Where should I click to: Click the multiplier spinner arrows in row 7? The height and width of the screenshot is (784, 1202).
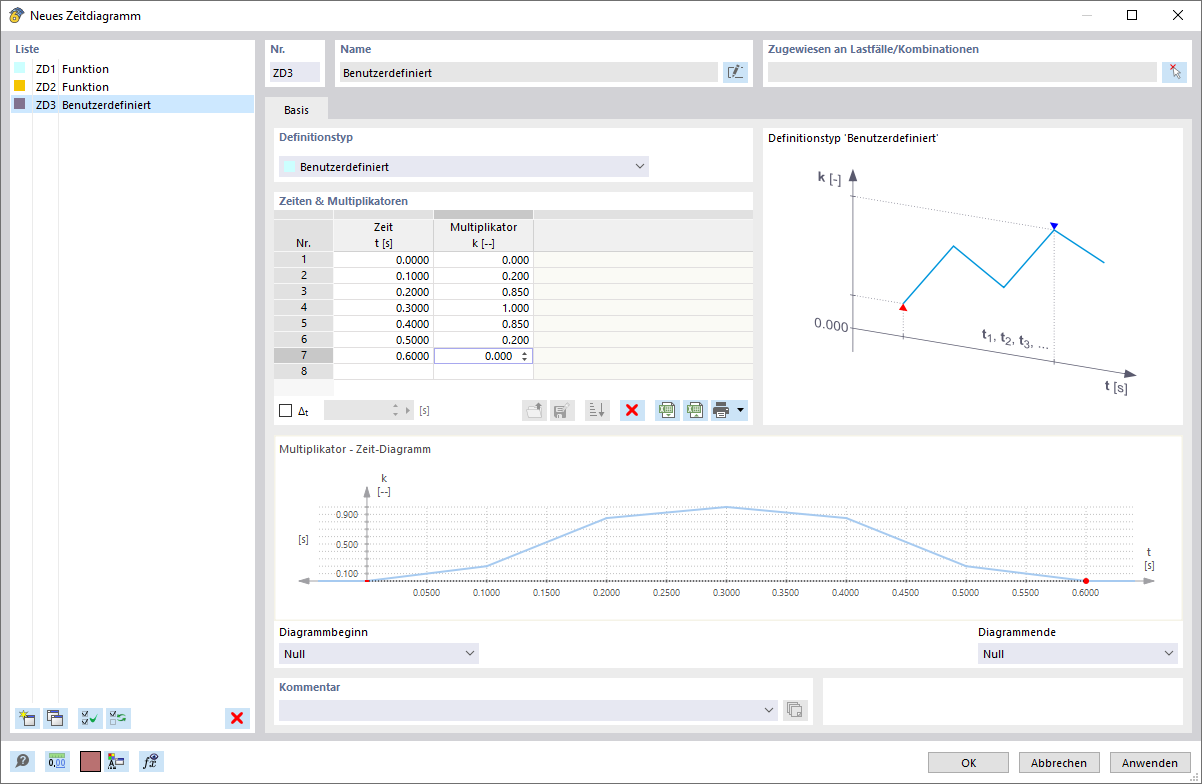(526, 356)
